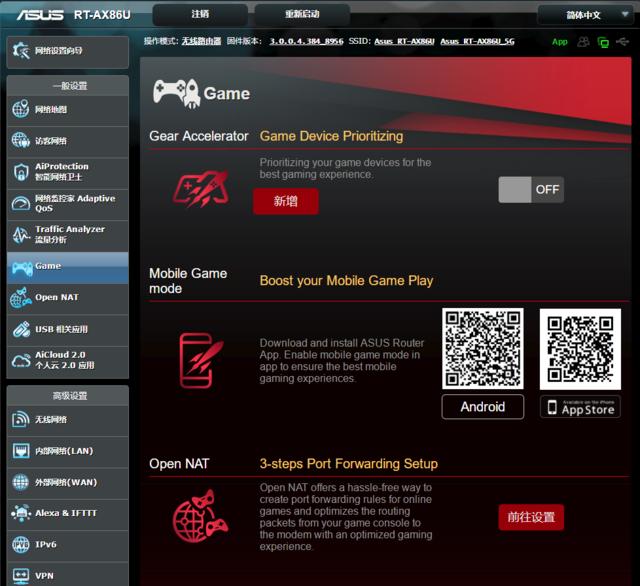
Task: Click the App Store download button
Action: coord(580,407)
